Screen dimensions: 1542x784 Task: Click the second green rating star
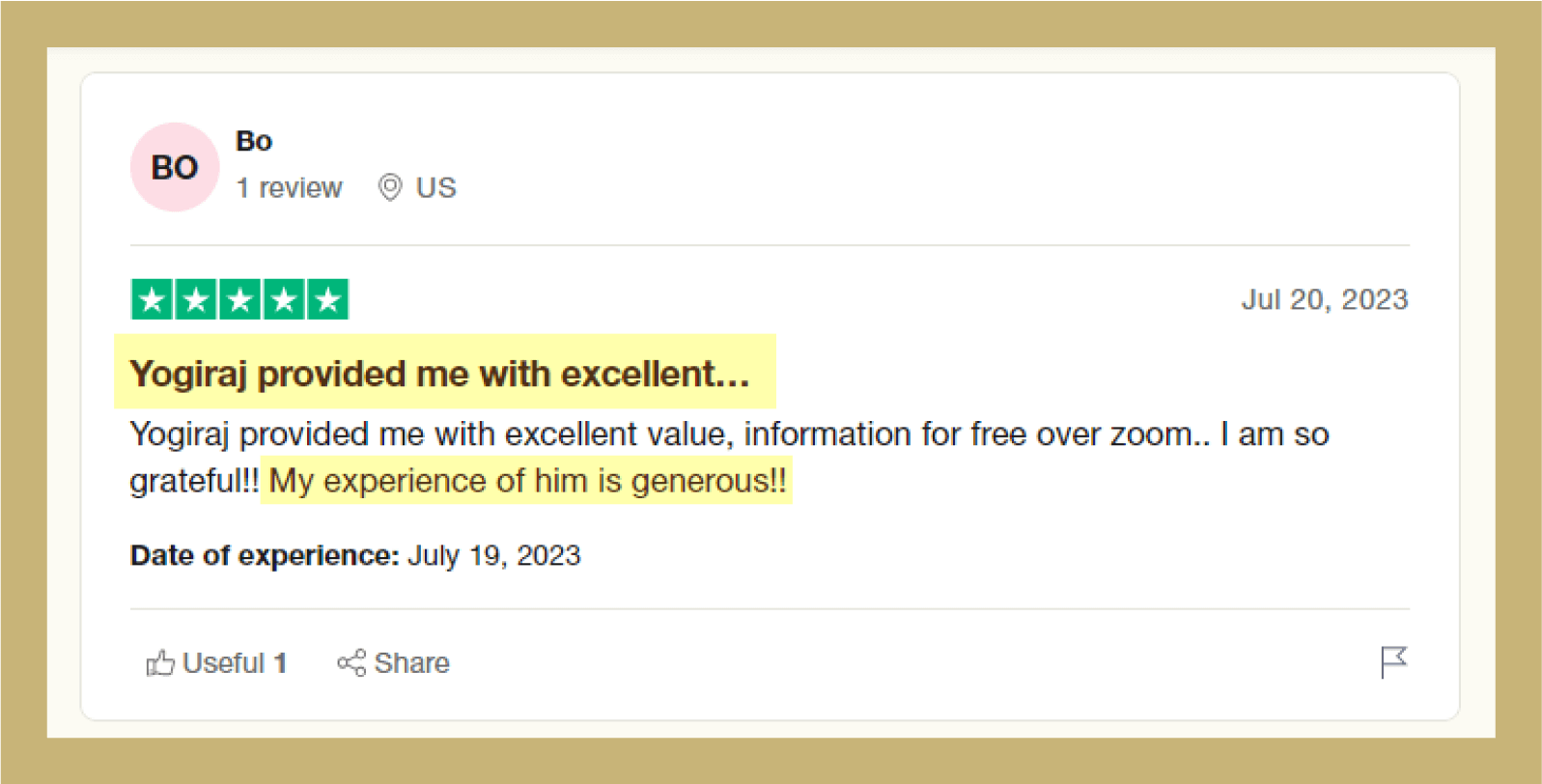coord(196,299)
